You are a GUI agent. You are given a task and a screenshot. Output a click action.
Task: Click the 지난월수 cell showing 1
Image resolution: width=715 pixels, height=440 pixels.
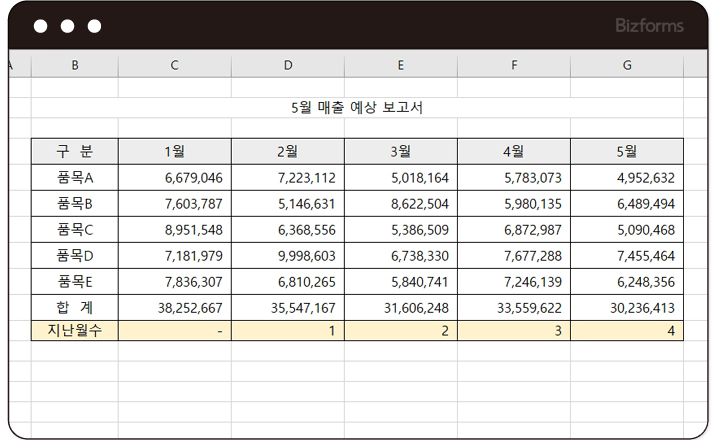[288, 331]
